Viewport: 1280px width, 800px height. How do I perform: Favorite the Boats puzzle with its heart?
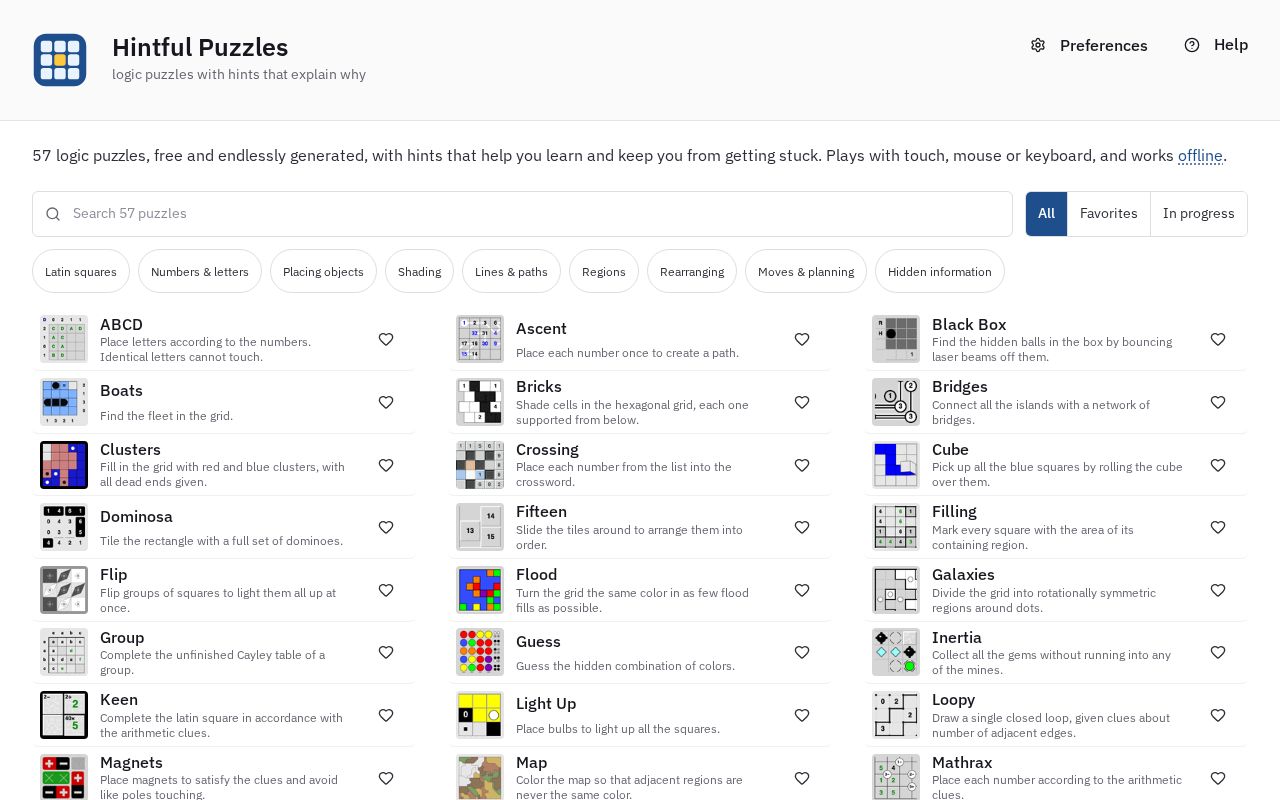tap(386, 402)
